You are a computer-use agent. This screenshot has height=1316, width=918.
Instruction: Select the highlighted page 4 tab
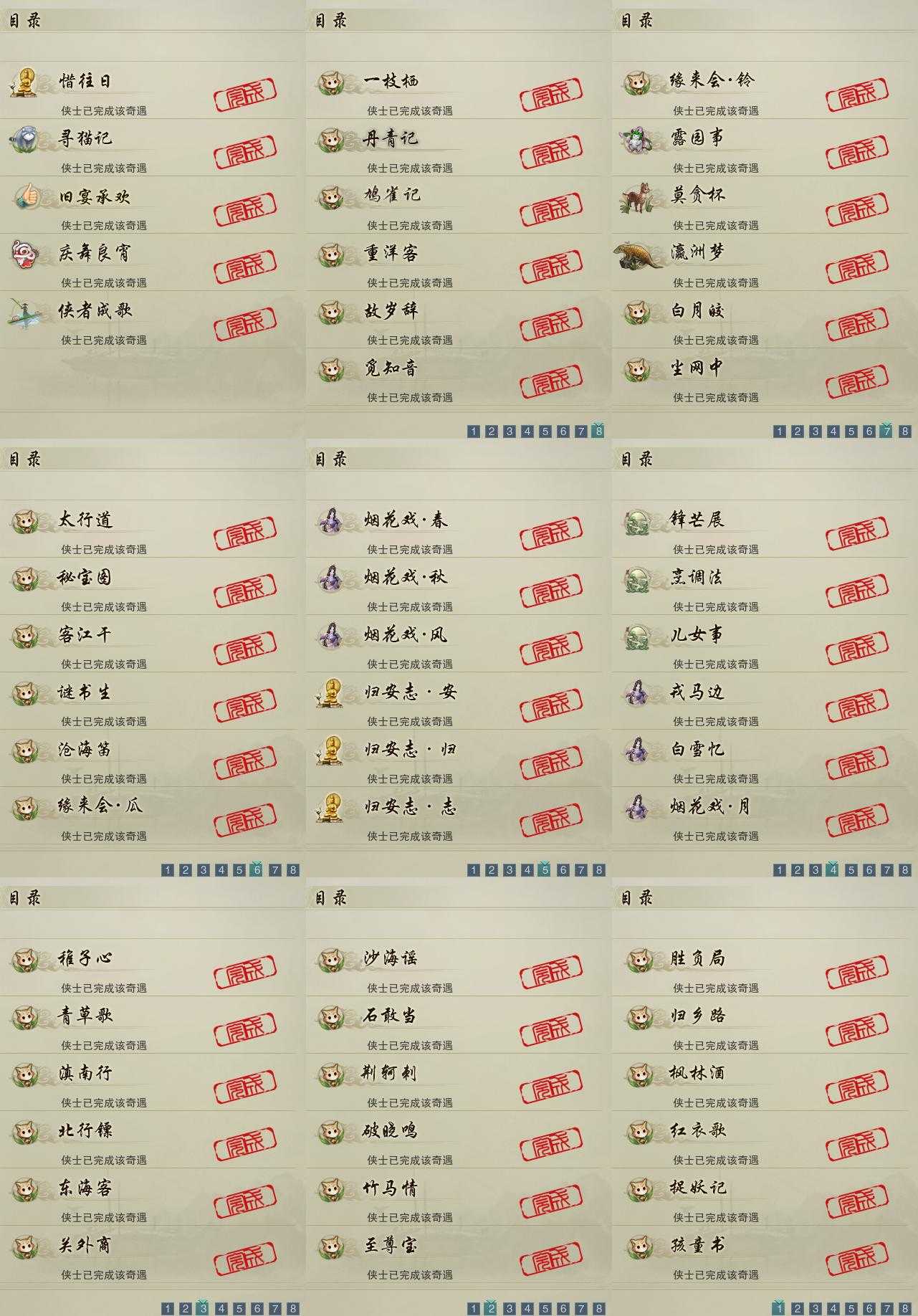coord(833,869)
